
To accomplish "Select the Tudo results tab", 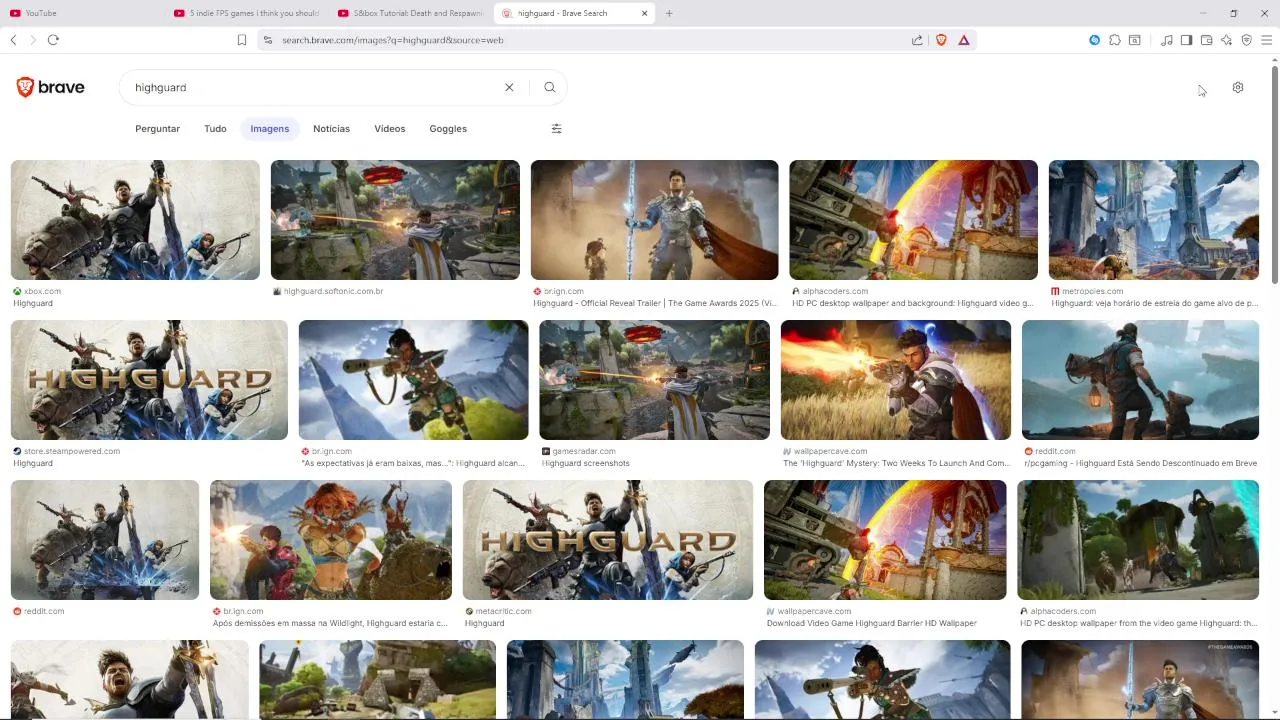I will click(215, 128).
